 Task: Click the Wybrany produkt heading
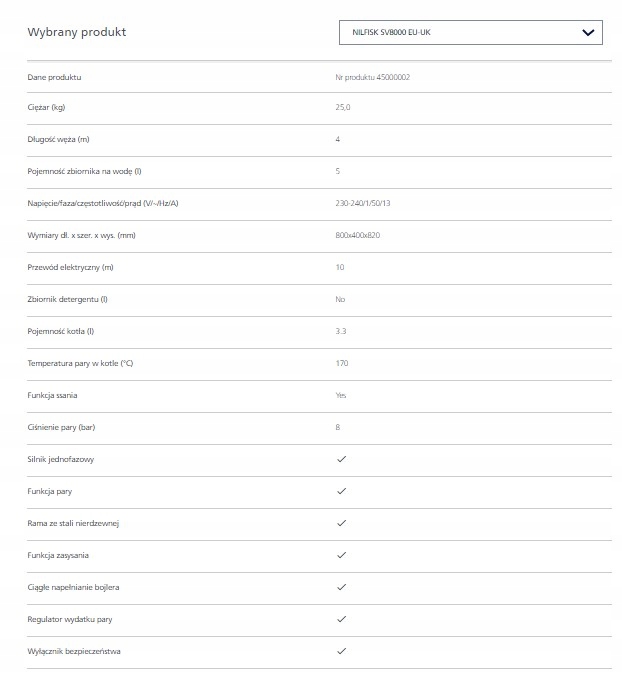(77, 32)
